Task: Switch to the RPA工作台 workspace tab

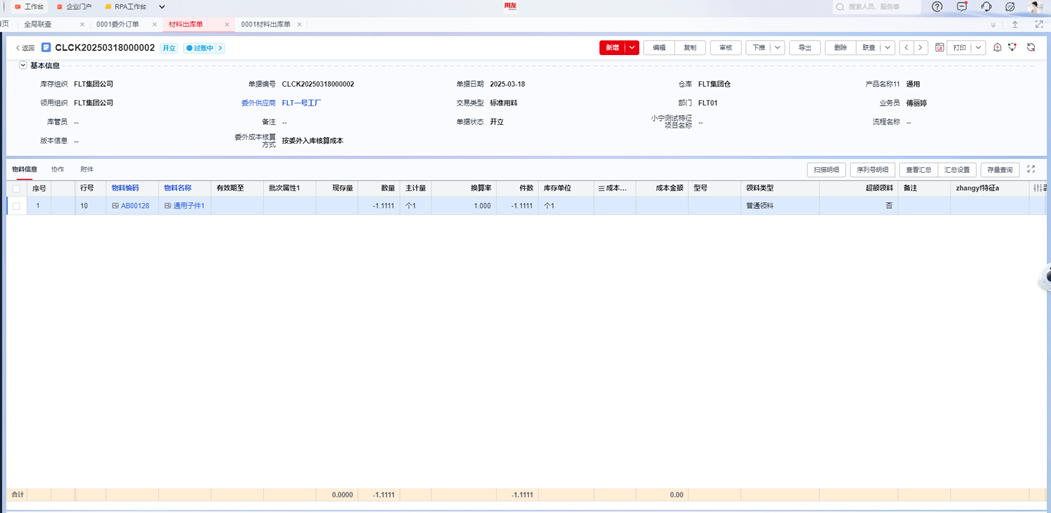Action: [125, 7]
